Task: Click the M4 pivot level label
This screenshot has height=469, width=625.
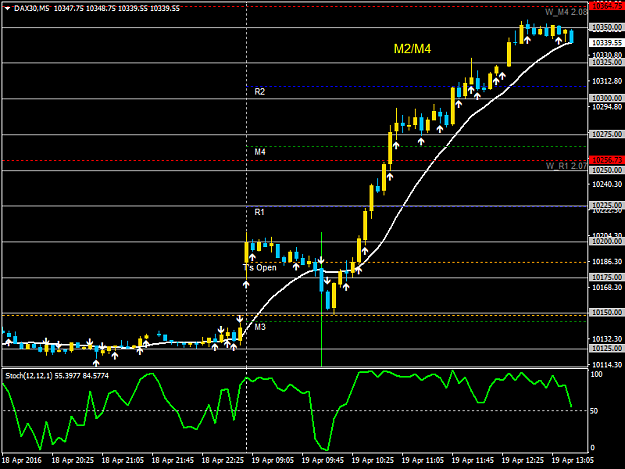Action: coord(260,152)
